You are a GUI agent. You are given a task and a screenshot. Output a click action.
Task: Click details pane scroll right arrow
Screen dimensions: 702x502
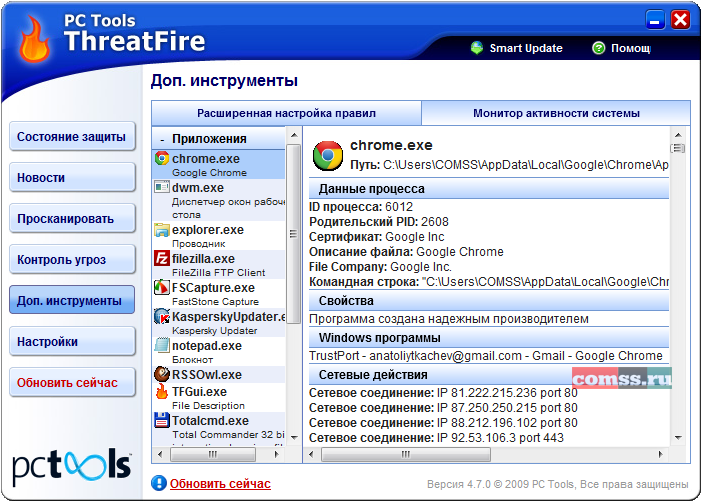click(661, 455)
